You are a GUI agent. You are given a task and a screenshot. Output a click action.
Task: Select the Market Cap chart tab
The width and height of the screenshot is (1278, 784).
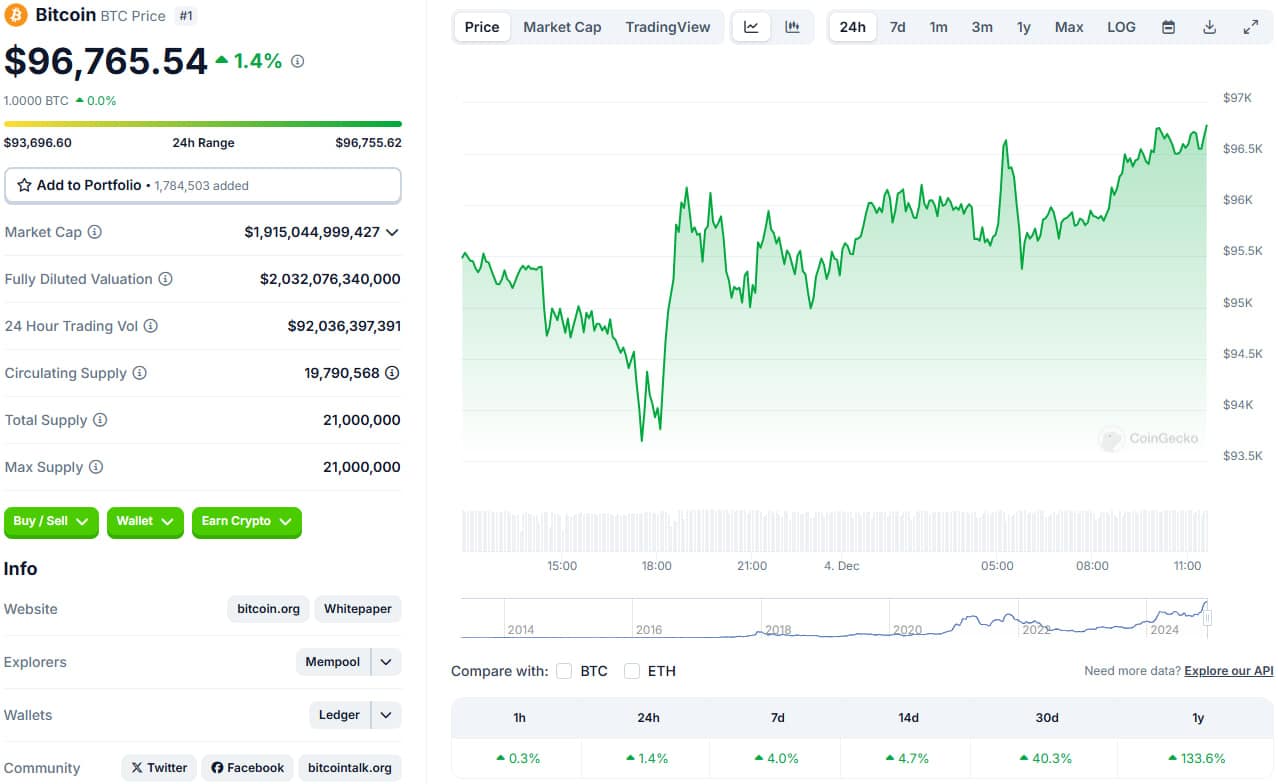tap(562, 27)
